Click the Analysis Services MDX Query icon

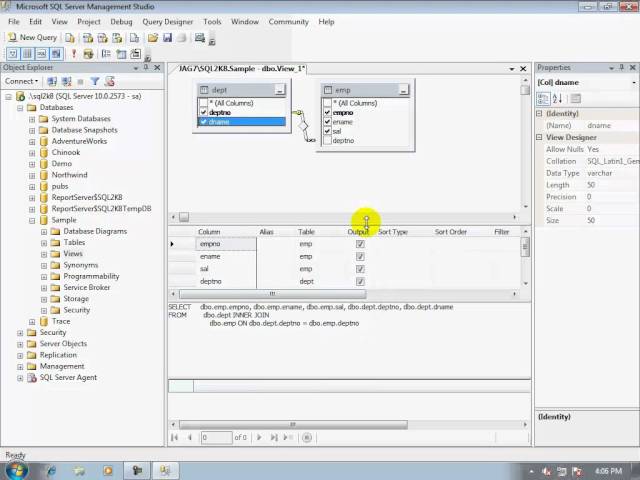pyautogui.click(x=88, y=38)
